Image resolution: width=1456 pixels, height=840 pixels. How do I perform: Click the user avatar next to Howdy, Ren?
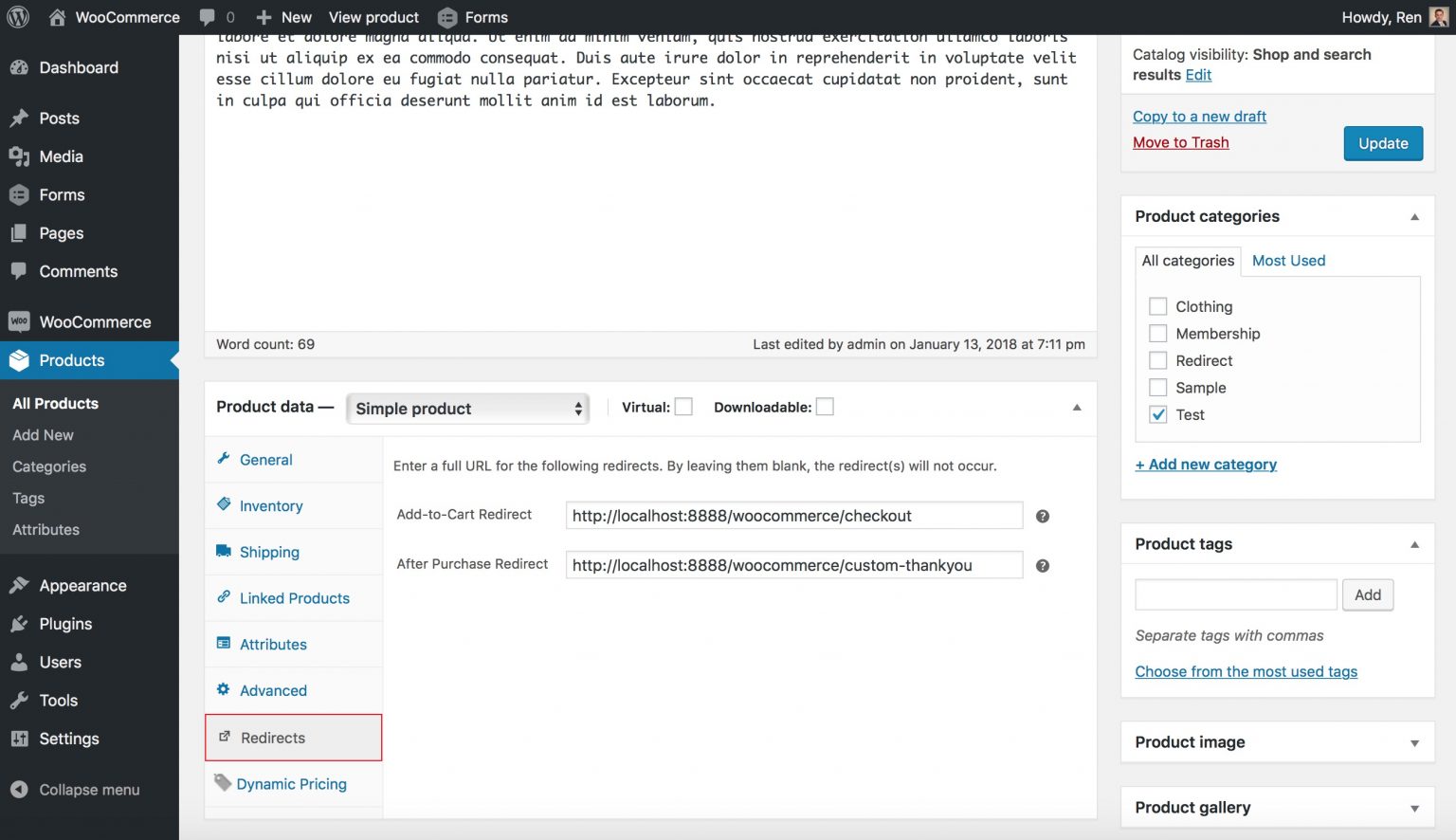coord(1438,17)
